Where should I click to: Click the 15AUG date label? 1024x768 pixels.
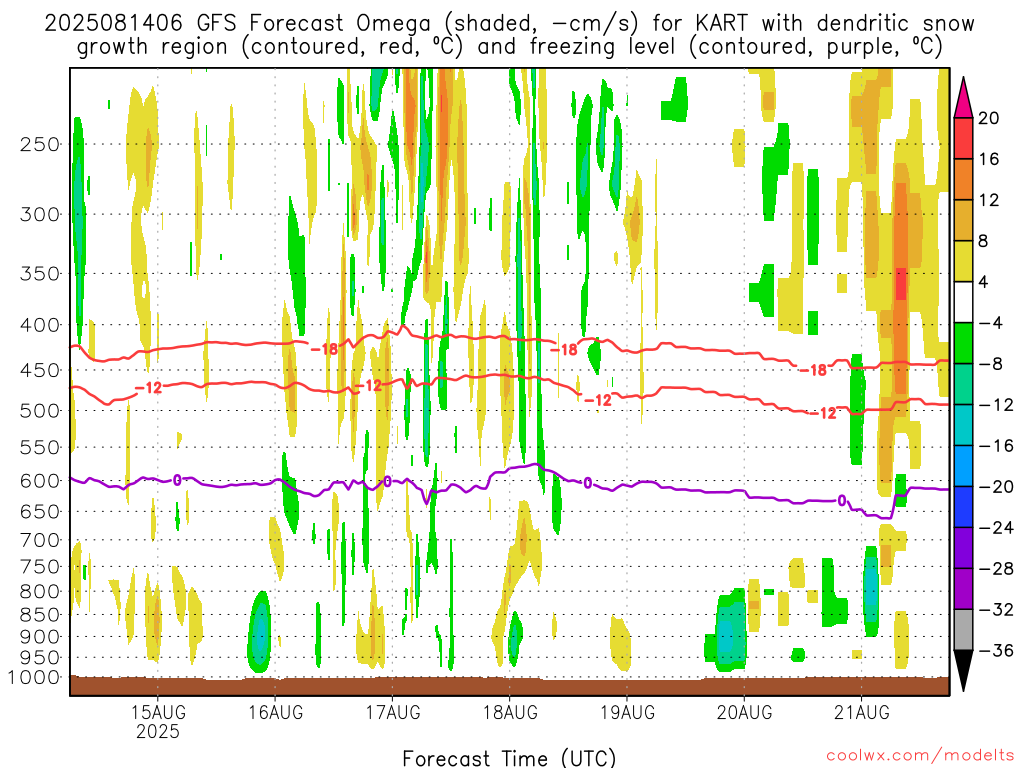[158, 712]
